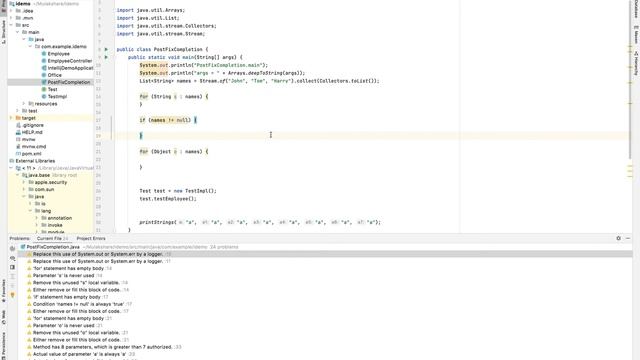Open the Structure tool window stripe

(4, 32)
